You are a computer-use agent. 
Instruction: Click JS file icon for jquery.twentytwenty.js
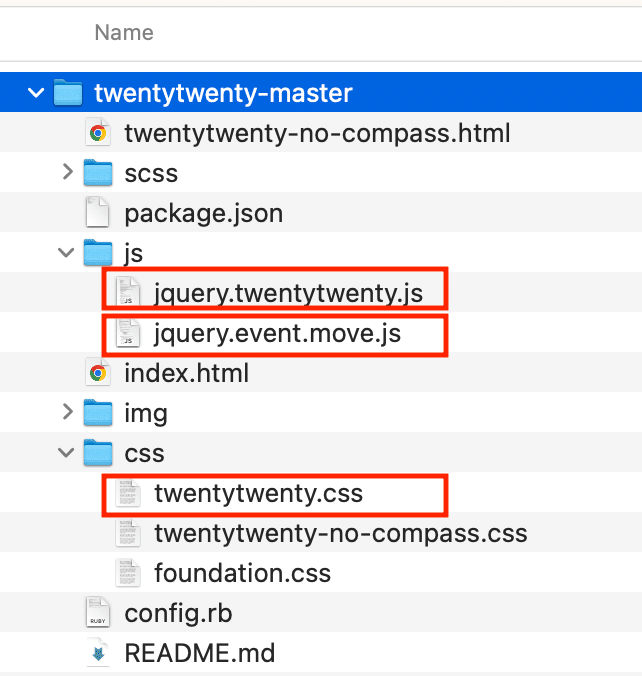click(128, 292)
